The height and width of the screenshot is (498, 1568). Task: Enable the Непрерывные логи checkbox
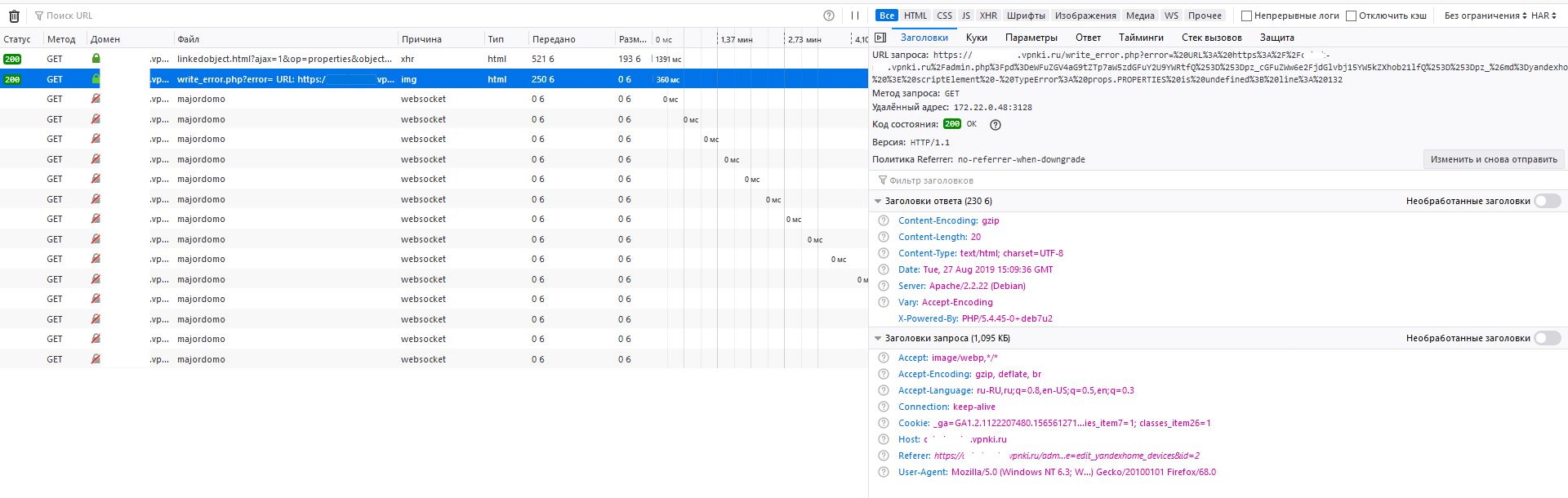point(1246,16)
